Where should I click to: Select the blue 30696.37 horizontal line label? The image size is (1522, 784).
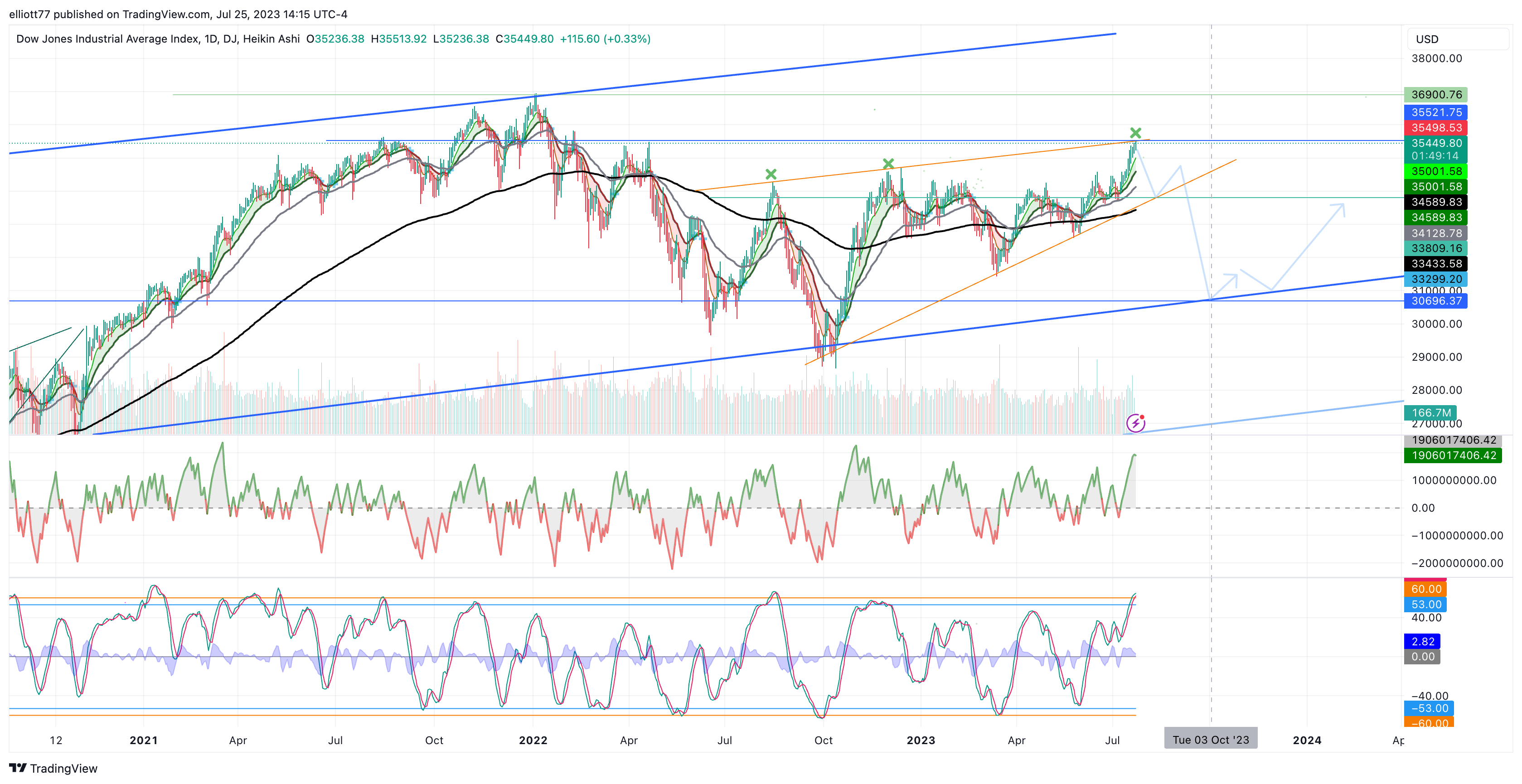tap(1435, 301)
